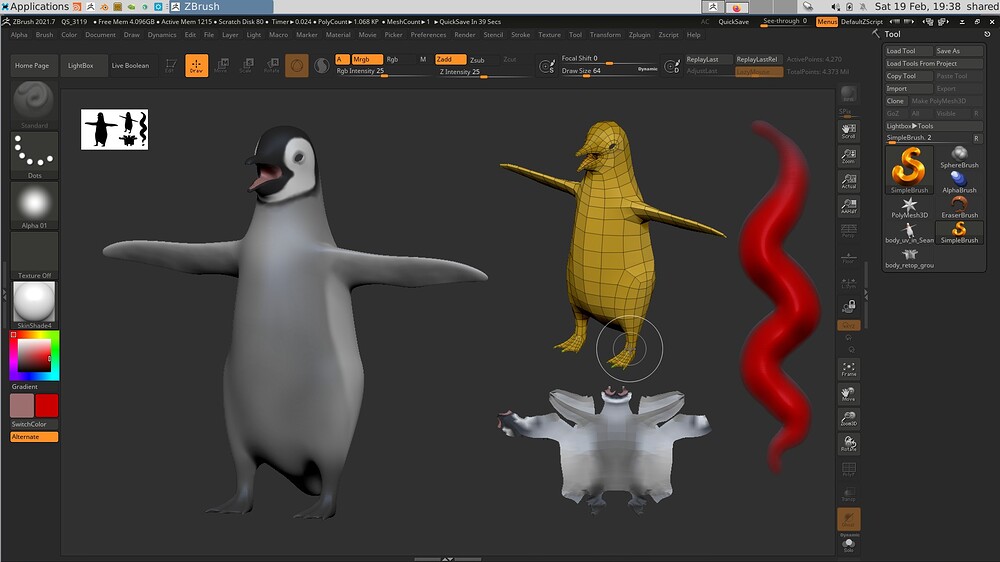Click the red main color swatch
Viewport: 1000px width, 562px height.
[x=47, y=406]
